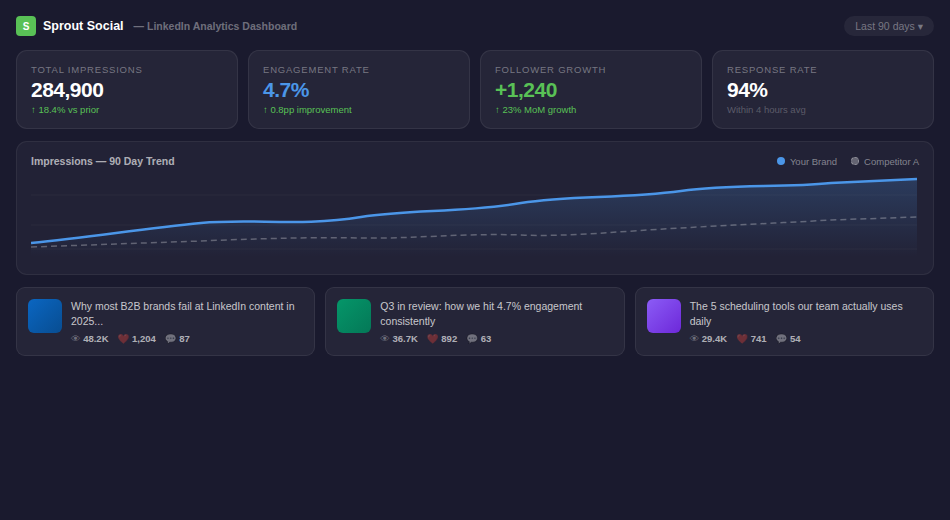The image size is (950, 520).
Task: Select the green Q3 review post thumbnail
Action: (x=354, y=316)
